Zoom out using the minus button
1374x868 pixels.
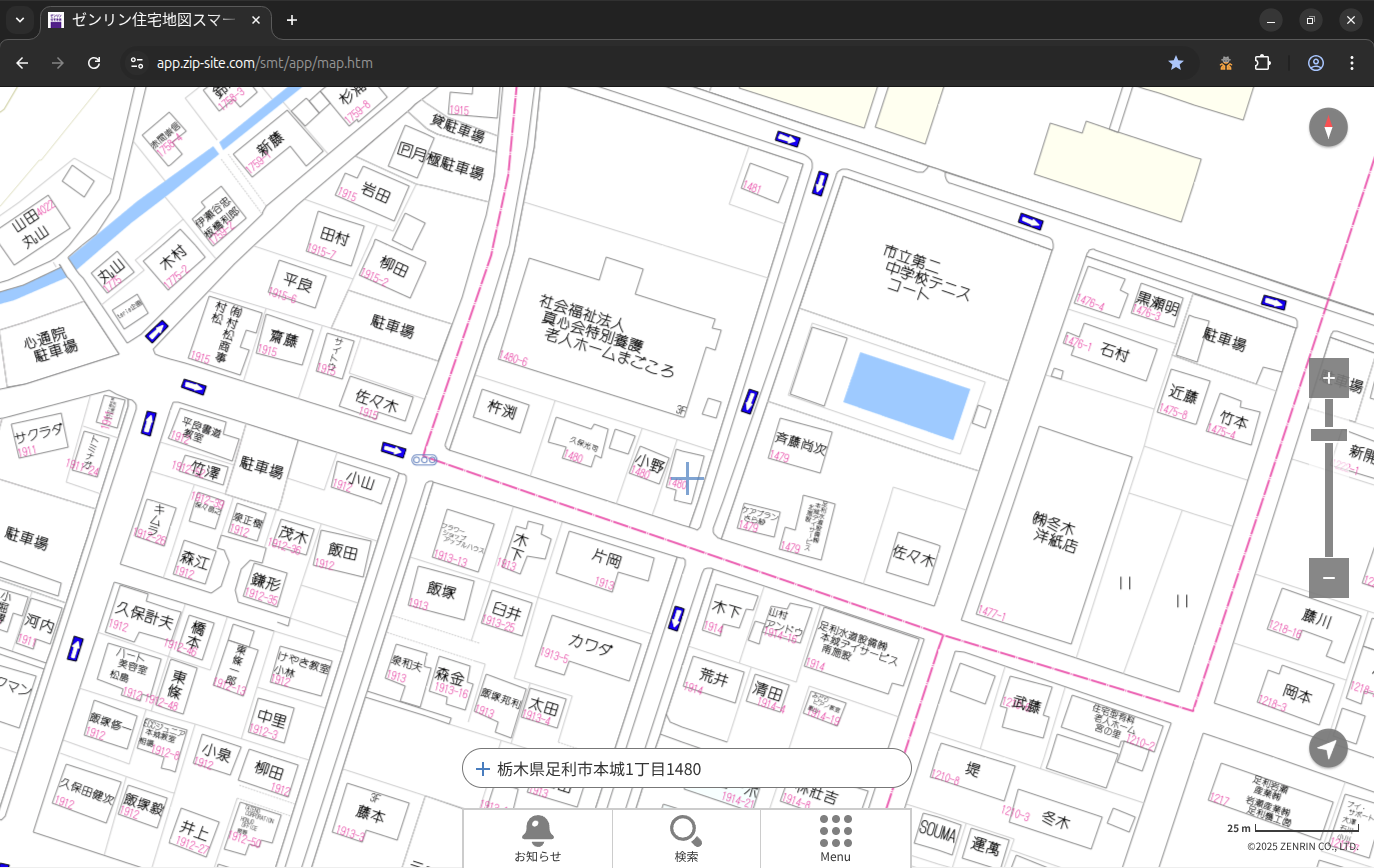pyautogui.click(x=1328, y=578)
